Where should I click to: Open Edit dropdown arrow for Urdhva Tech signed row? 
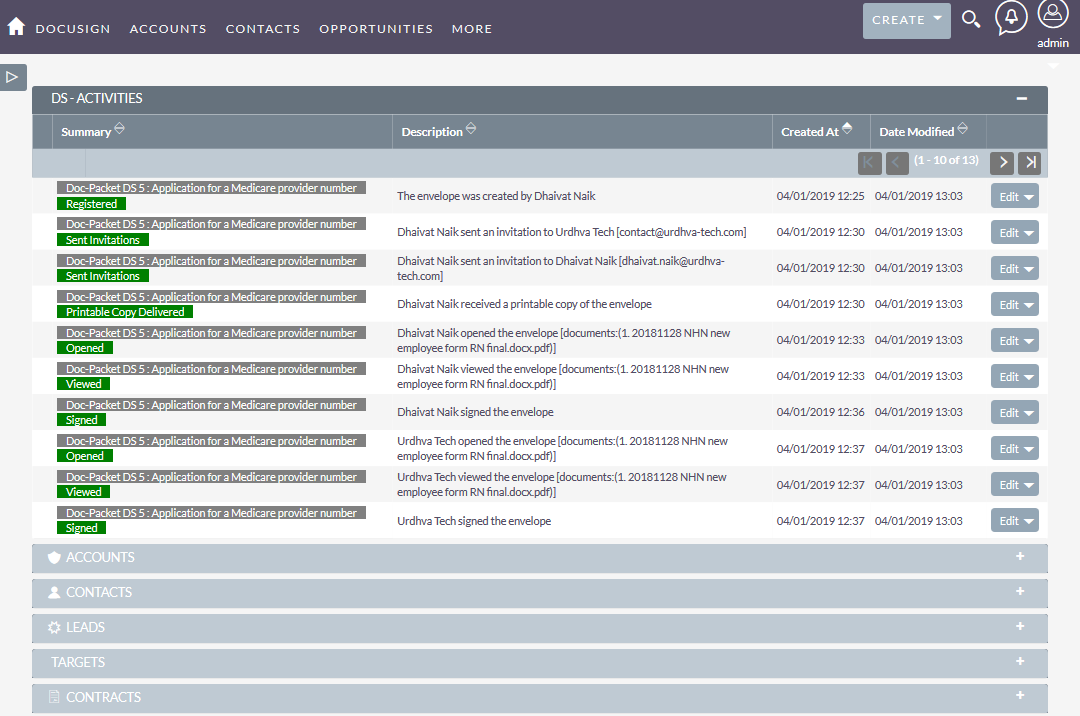(x=1029, y=521)
